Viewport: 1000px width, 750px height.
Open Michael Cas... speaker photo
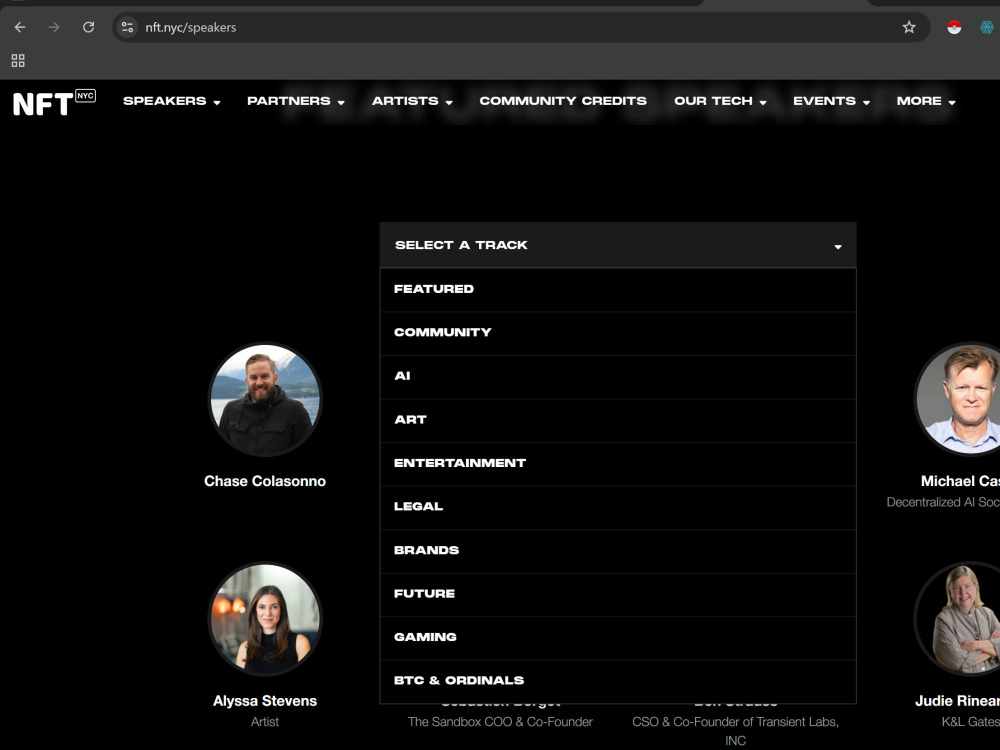pyautogui.click(x=958, y=400)
